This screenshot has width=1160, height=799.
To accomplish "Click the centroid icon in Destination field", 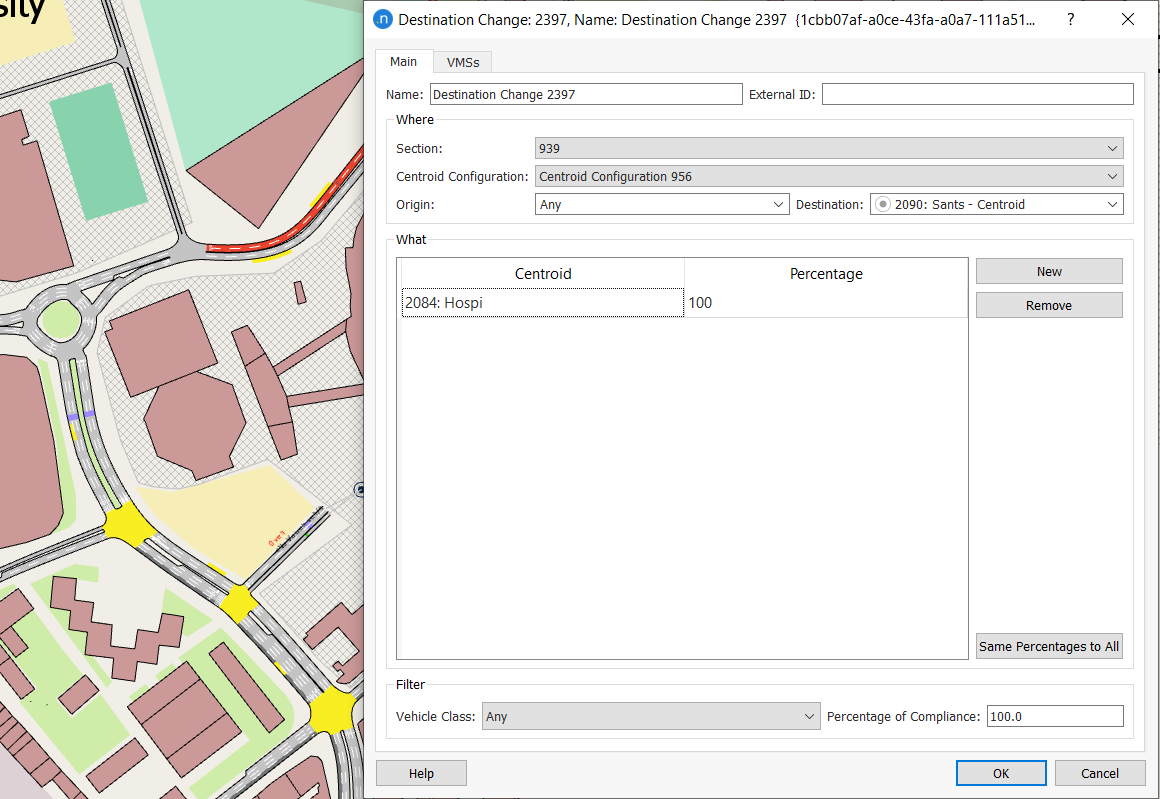I will point(883,205).
